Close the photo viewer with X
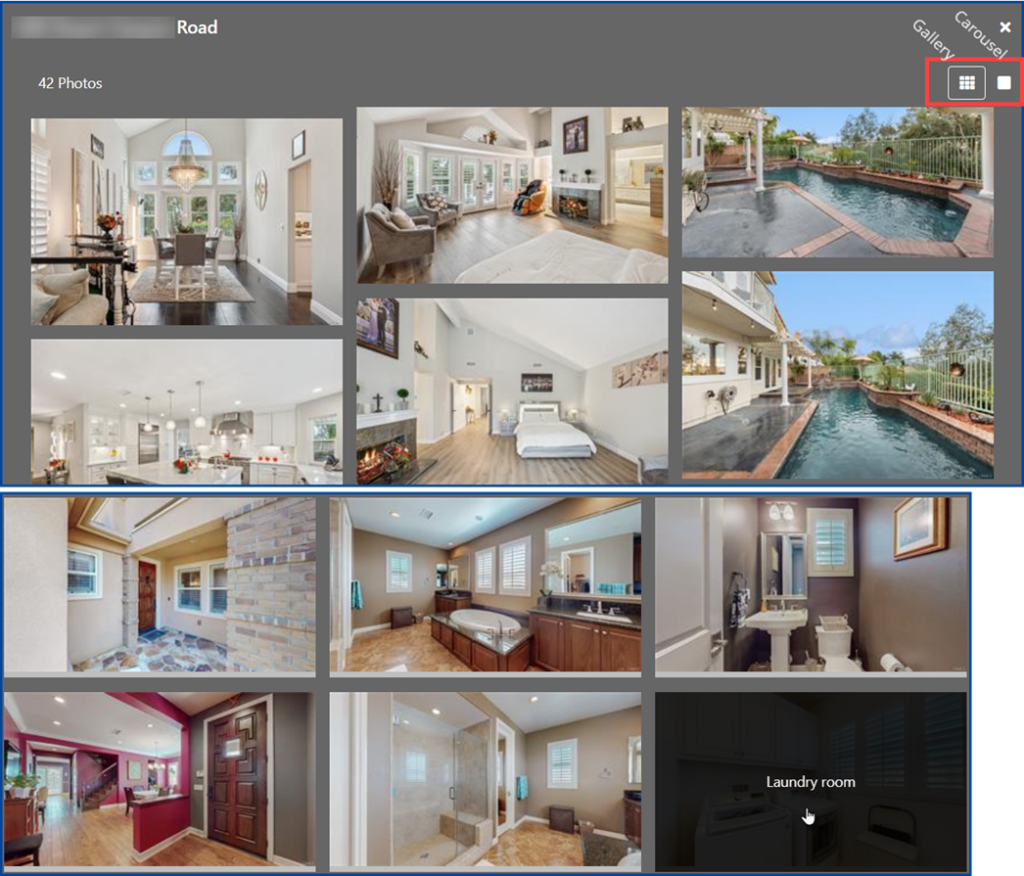Image resolution: width=1024 pixels, height=876 pixels. point(1005,27)
